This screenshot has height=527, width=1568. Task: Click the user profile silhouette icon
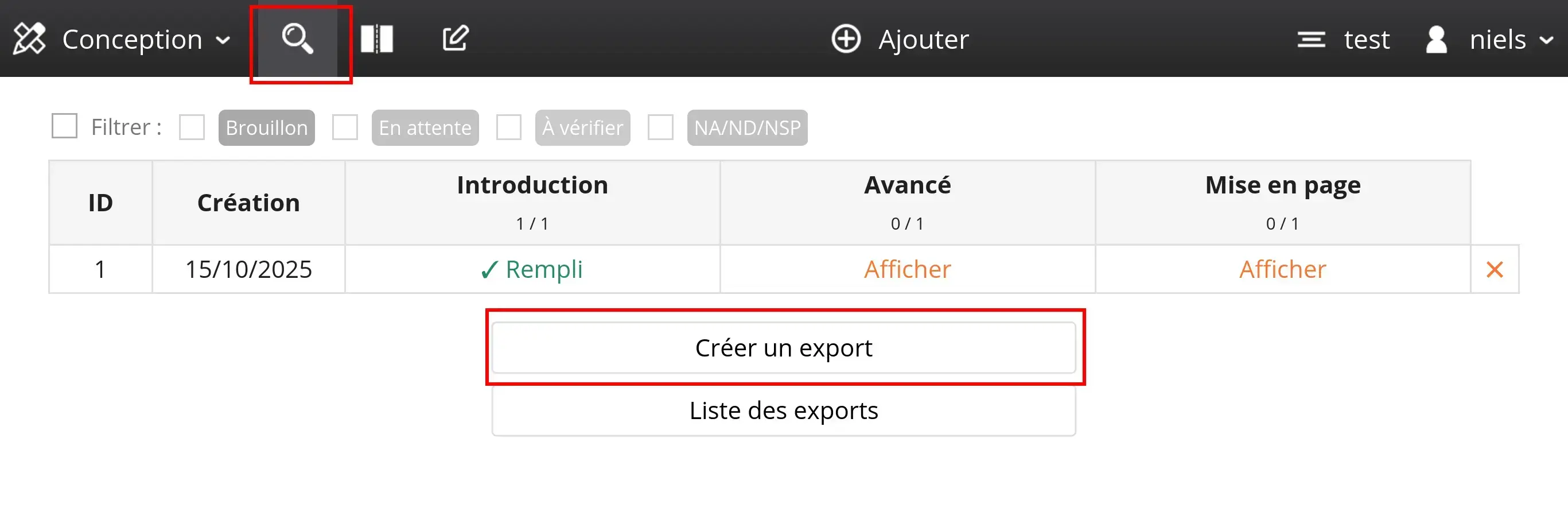click(x=1436, y=40)
